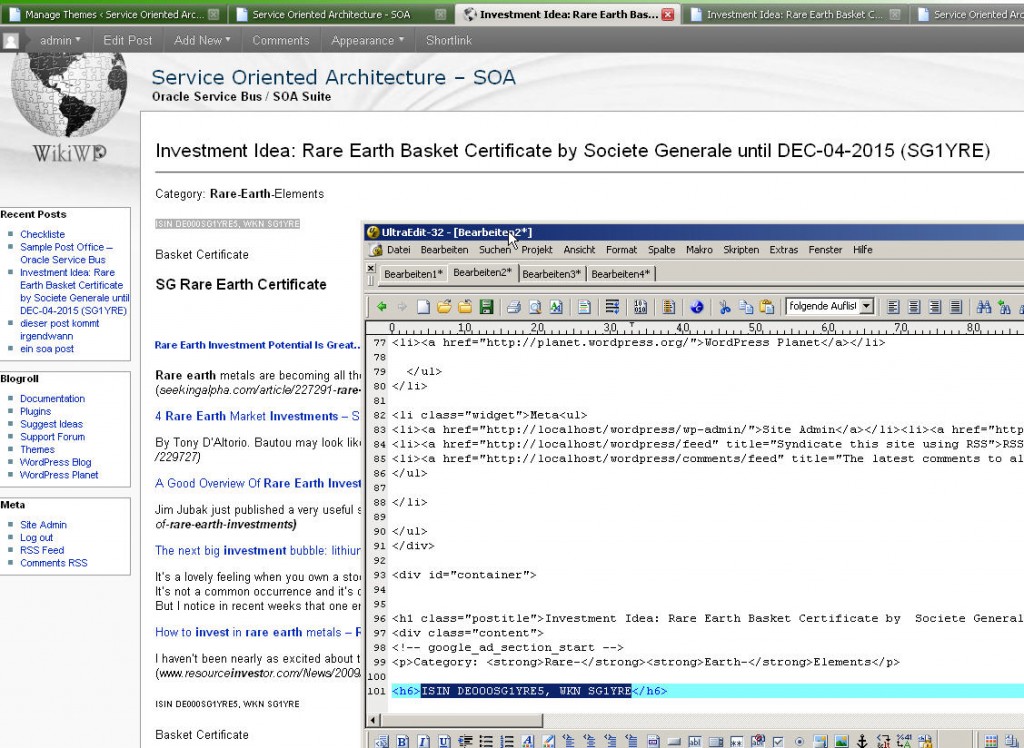
Task: Expand the Appearance dropdown menu
Action: coord(368,41)
